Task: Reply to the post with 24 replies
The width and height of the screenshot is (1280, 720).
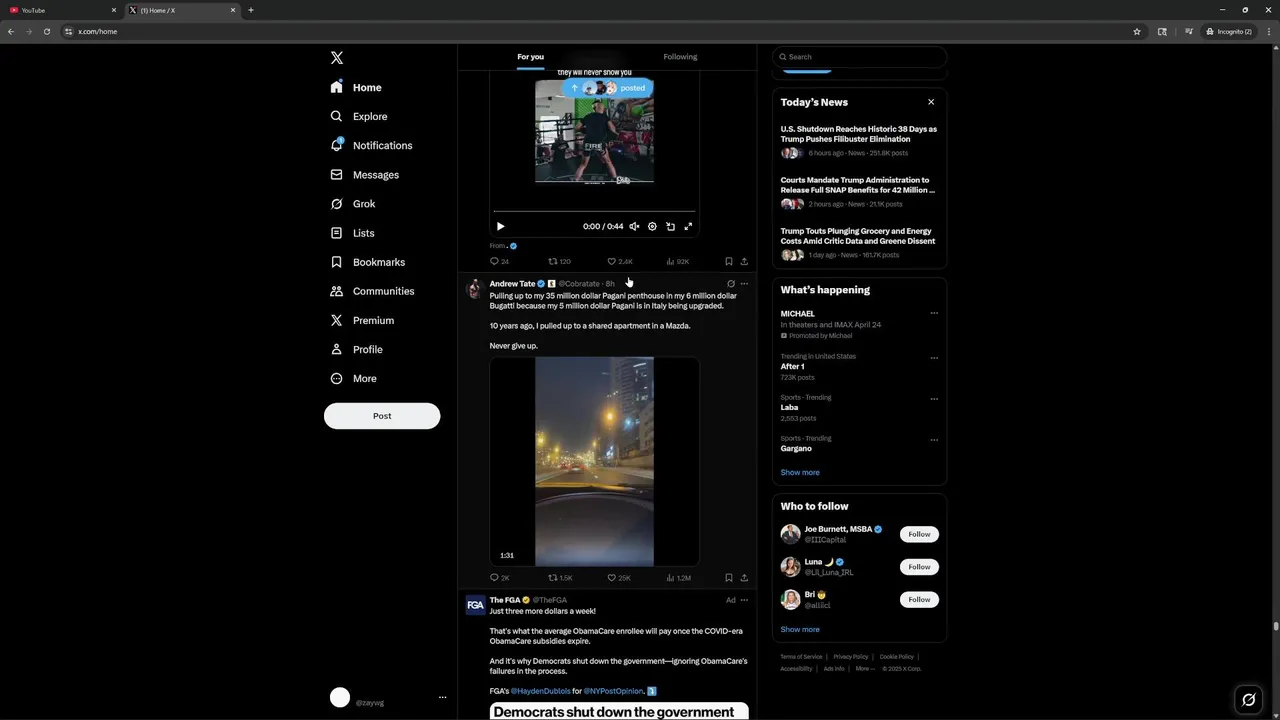Action: [499, 261]
